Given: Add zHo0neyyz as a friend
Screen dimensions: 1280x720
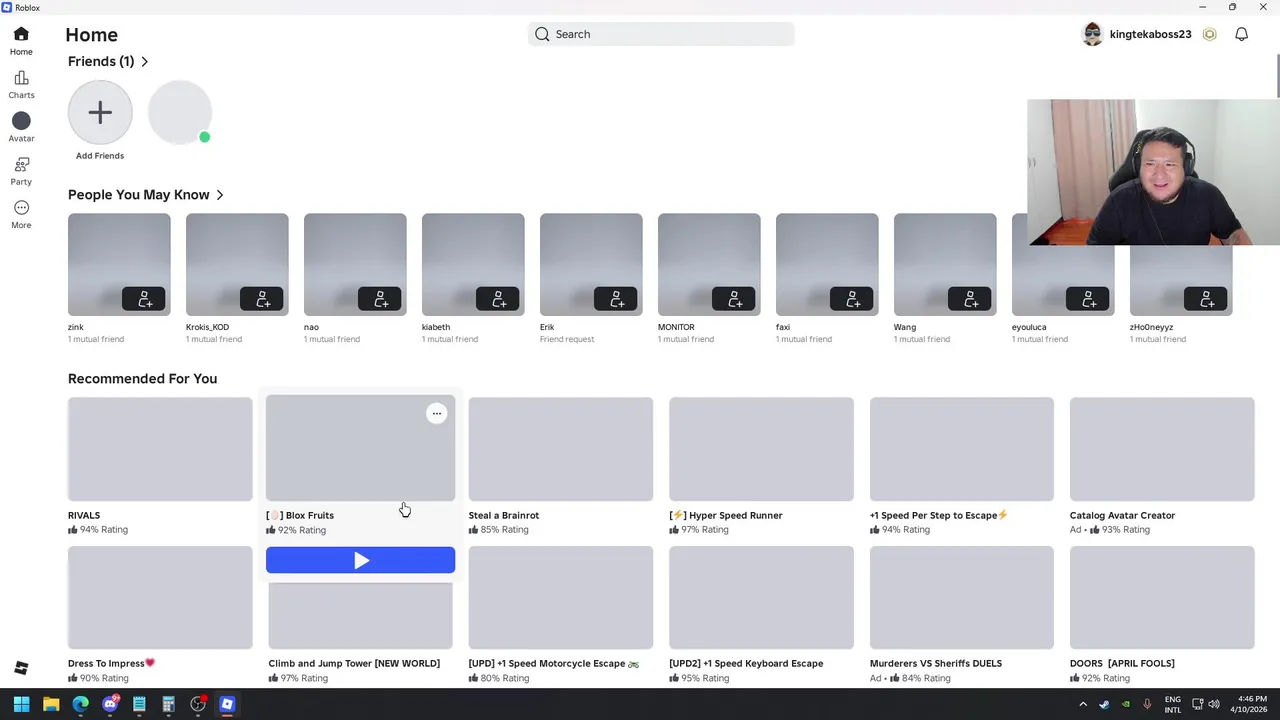Looking at the screenshot, I should point(1206,299).
